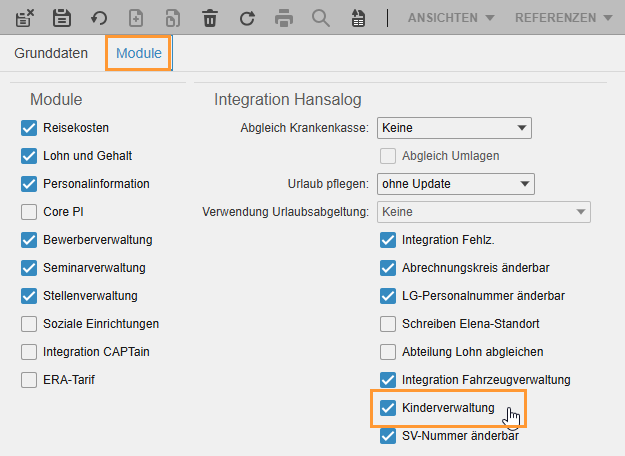Open search with the magnifier icon
625x456 pixels.
(321, 18)
